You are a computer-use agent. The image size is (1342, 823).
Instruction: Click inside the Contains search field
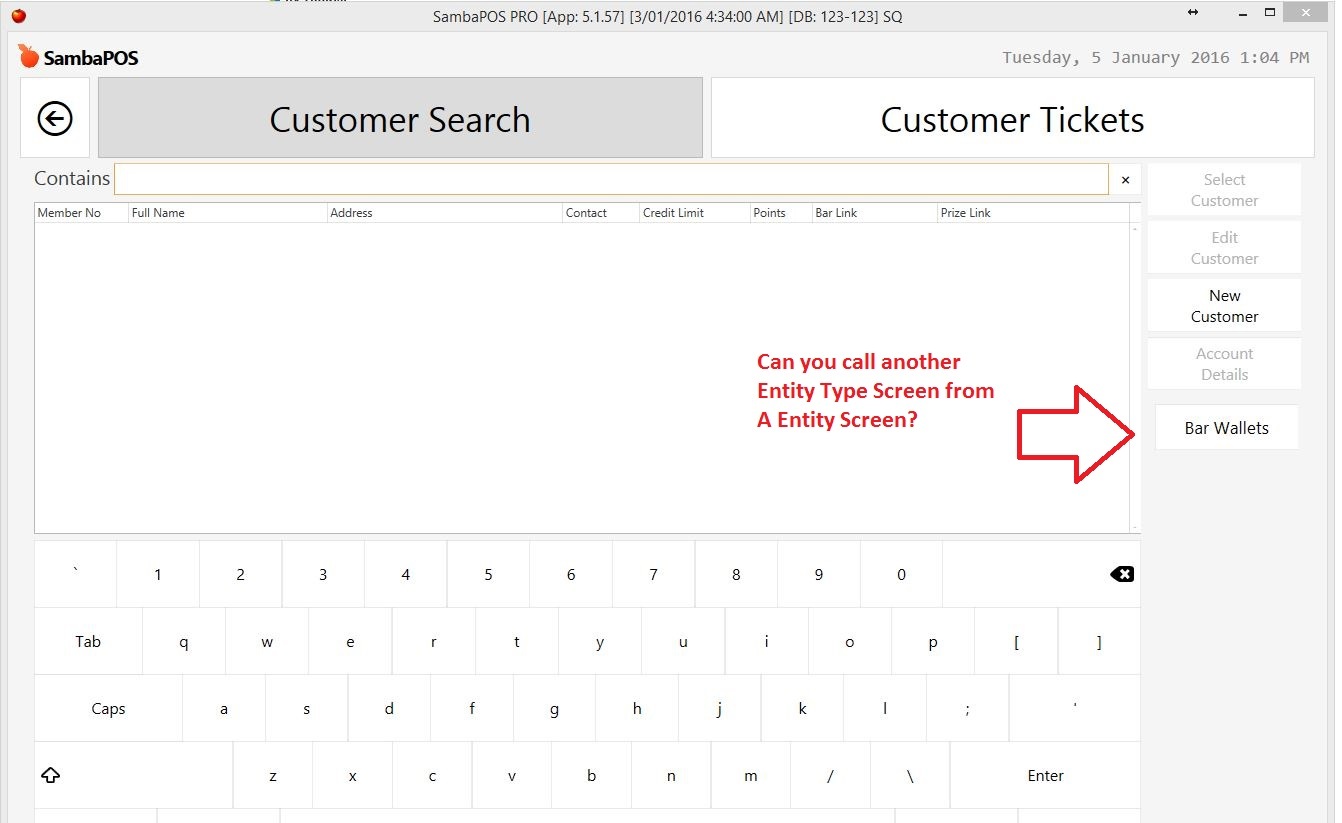pyautogui.click(x=610, y=179)
